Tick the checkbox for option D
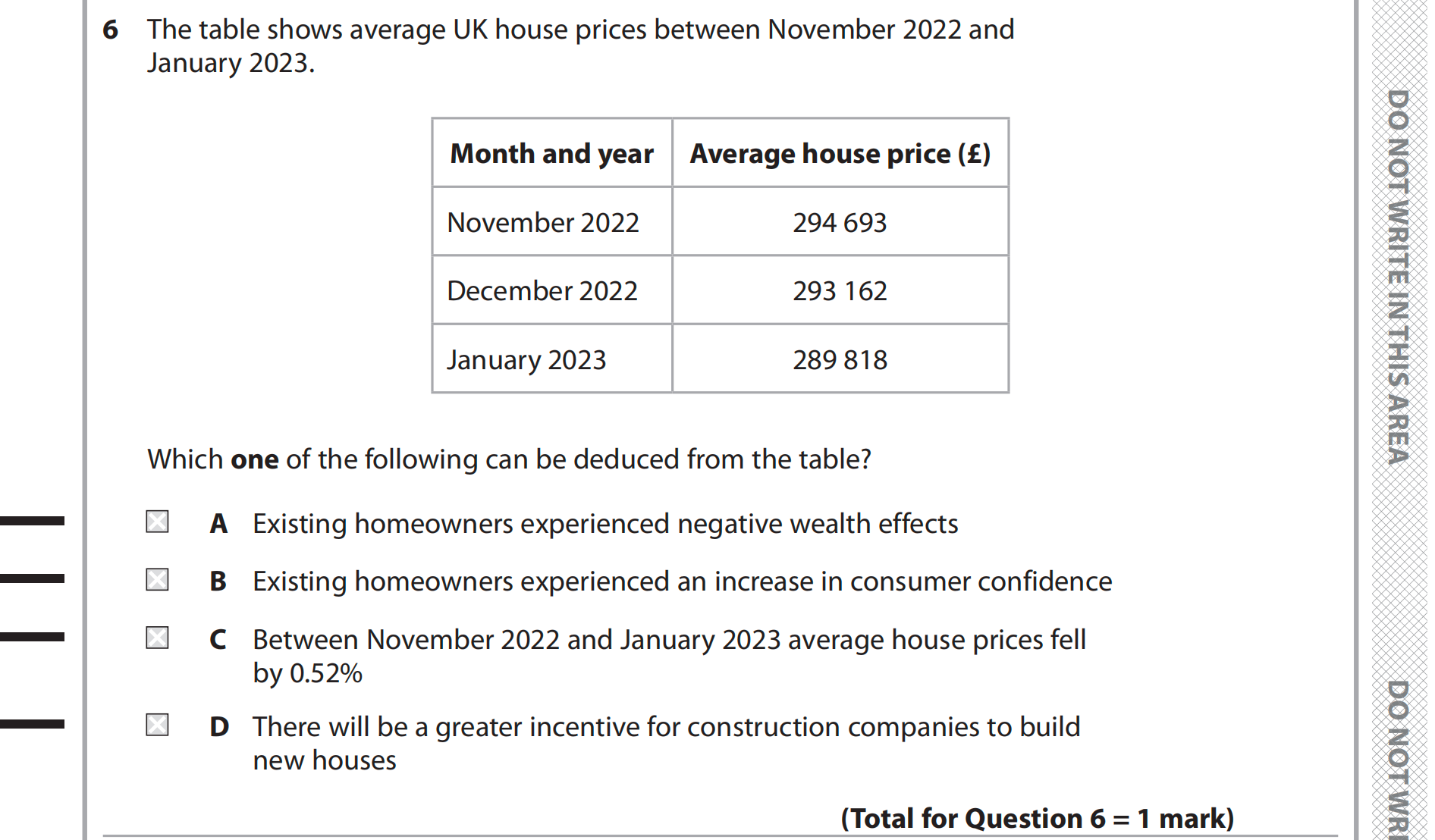Screen dimensions: 1435x840 [x=157, y=725]
